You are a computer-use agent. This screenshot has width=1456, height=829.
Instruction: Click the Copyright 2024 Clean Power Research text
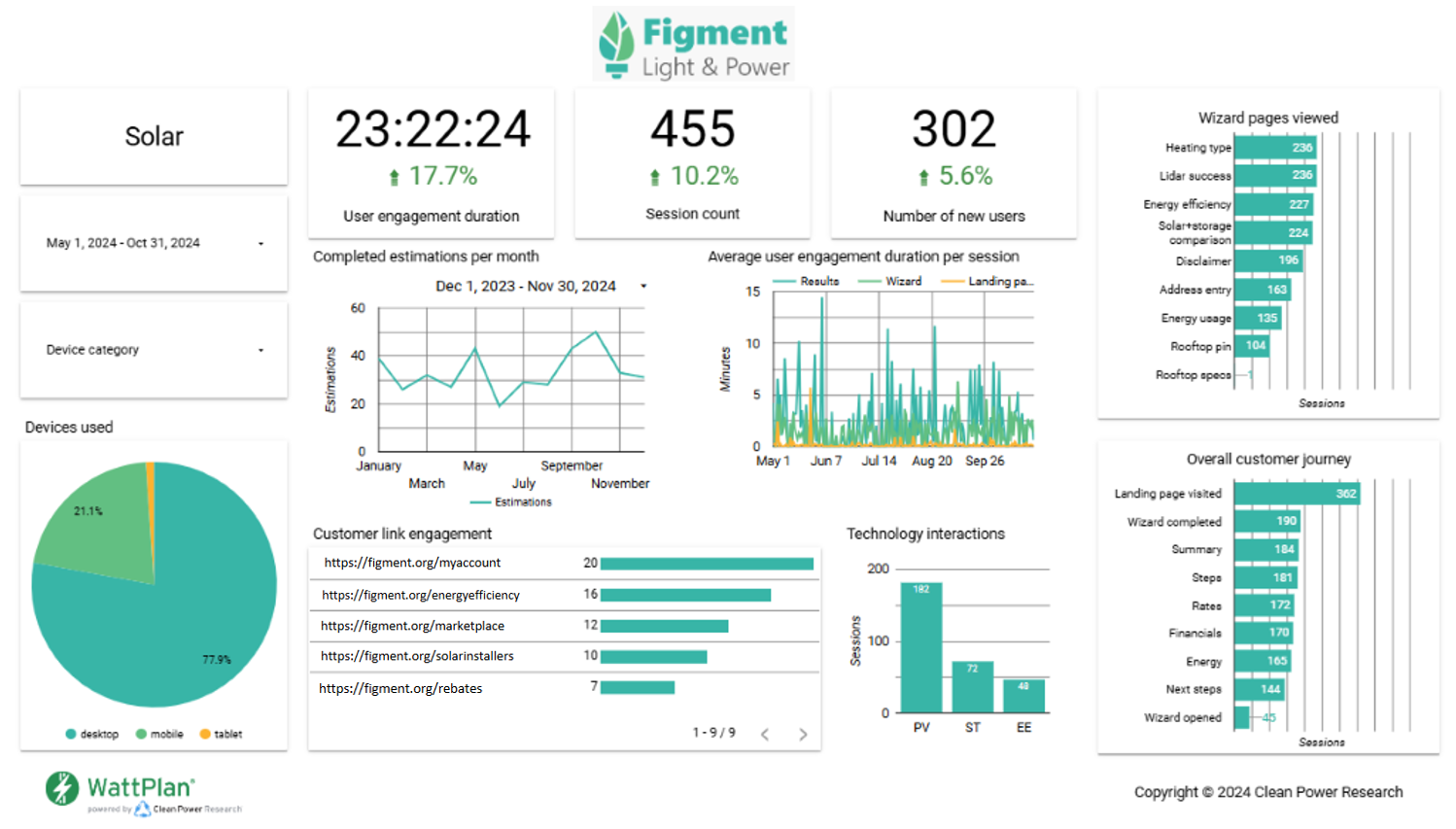pos(1268,792)
